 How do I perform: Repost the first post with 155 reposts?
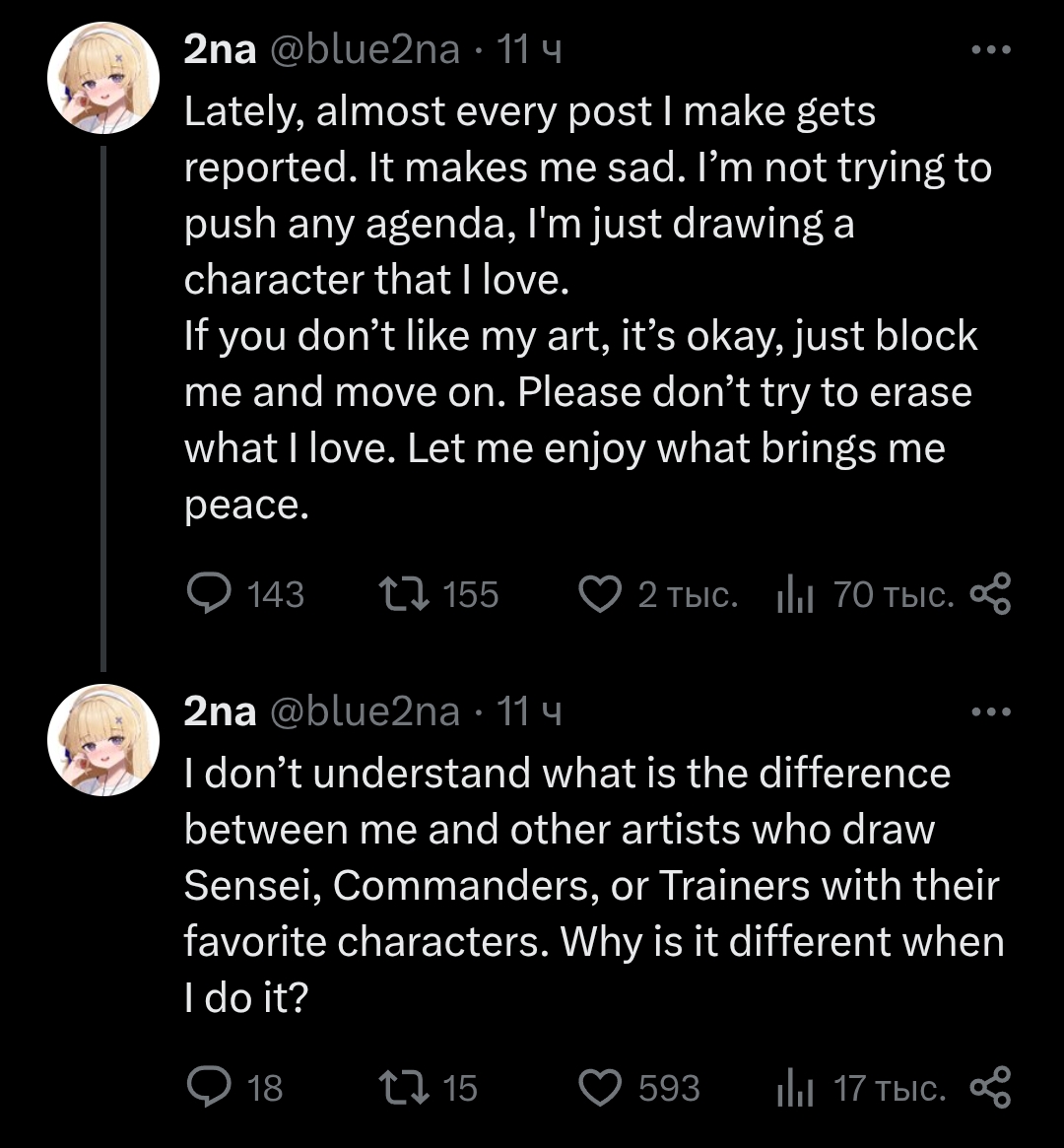coord(402,594)
